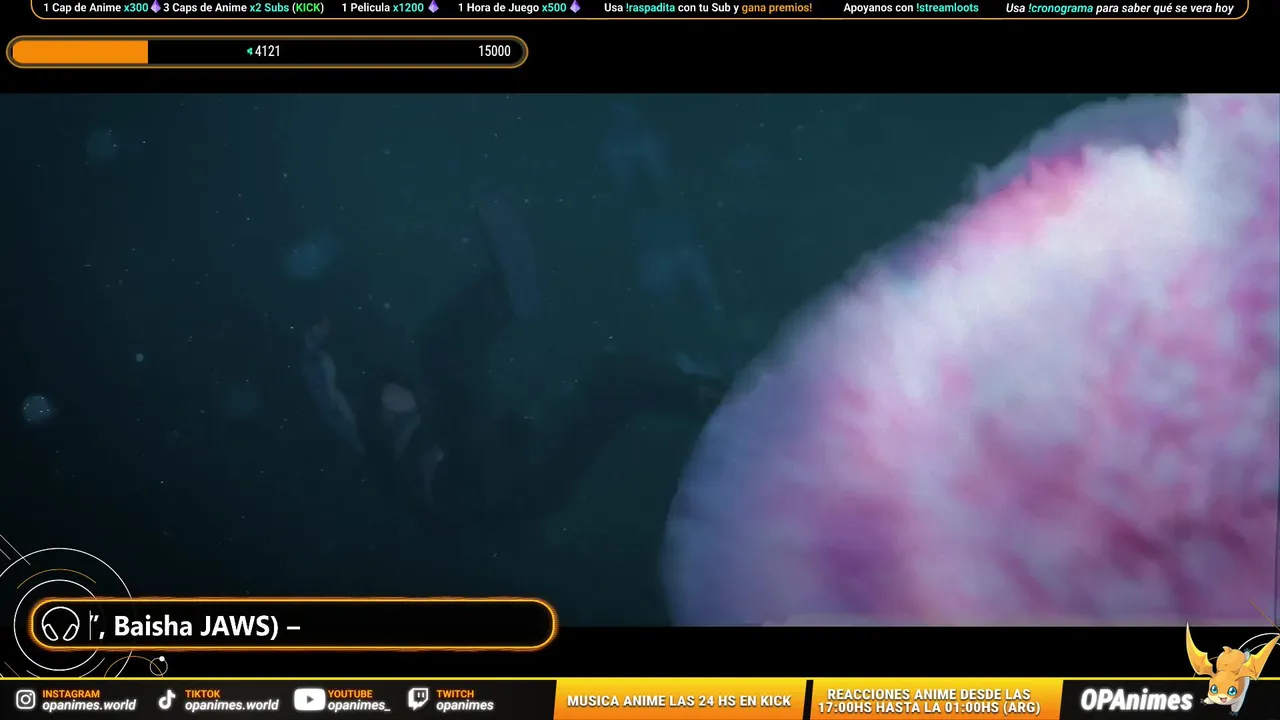Click the OPAnimes logo text
This screenshot has width=1280, height=720.
pos(1137,700)
